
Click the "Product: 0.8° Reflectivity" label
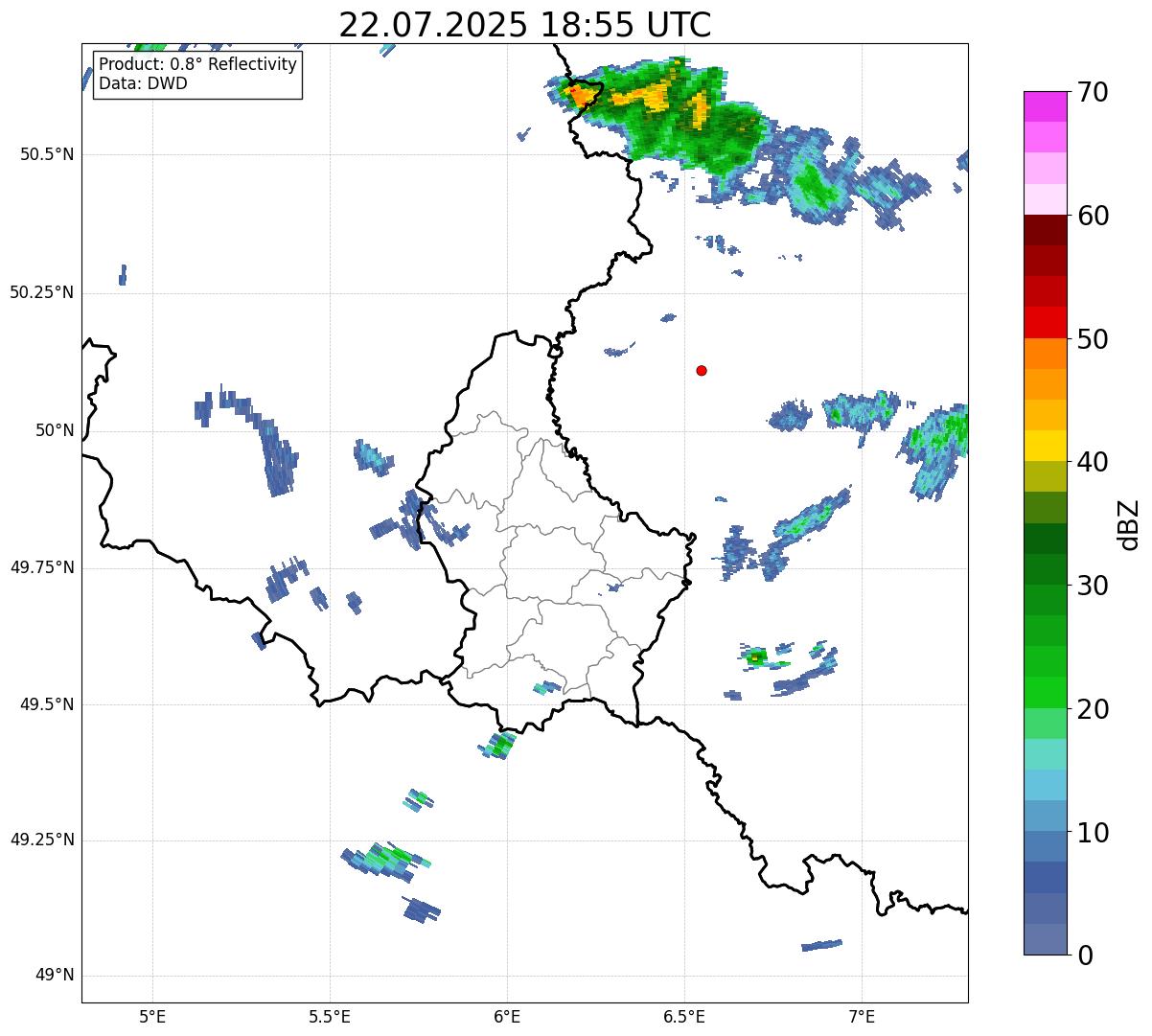coord(197,64)
